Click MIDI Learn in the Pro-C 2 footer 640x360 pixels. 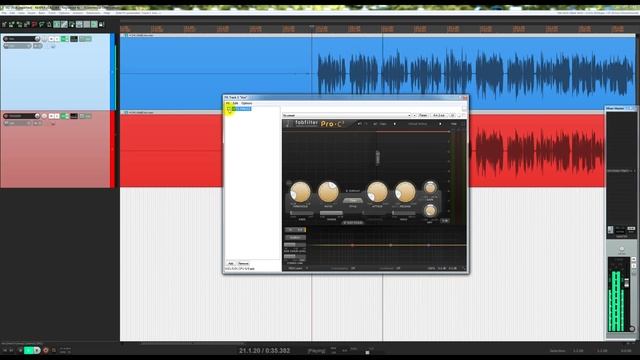[x=295, y=268]
